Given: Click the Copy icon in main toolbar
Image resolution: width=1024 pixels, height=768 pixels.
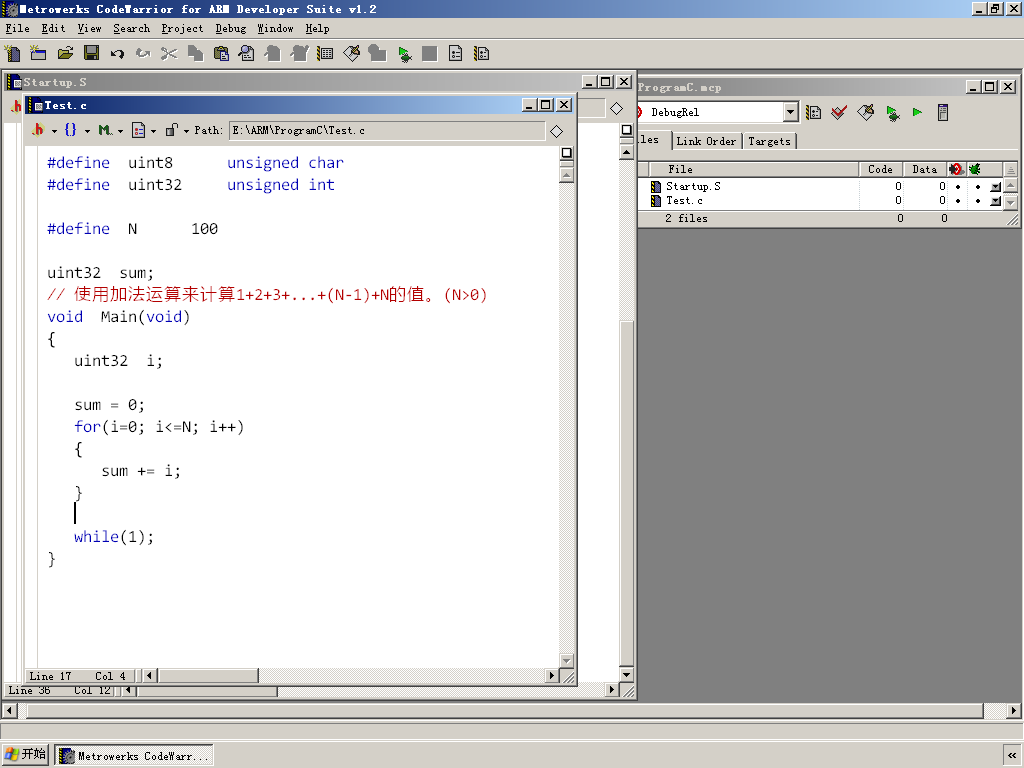Looking at the screenshot, I should click(x=195, y=54).
